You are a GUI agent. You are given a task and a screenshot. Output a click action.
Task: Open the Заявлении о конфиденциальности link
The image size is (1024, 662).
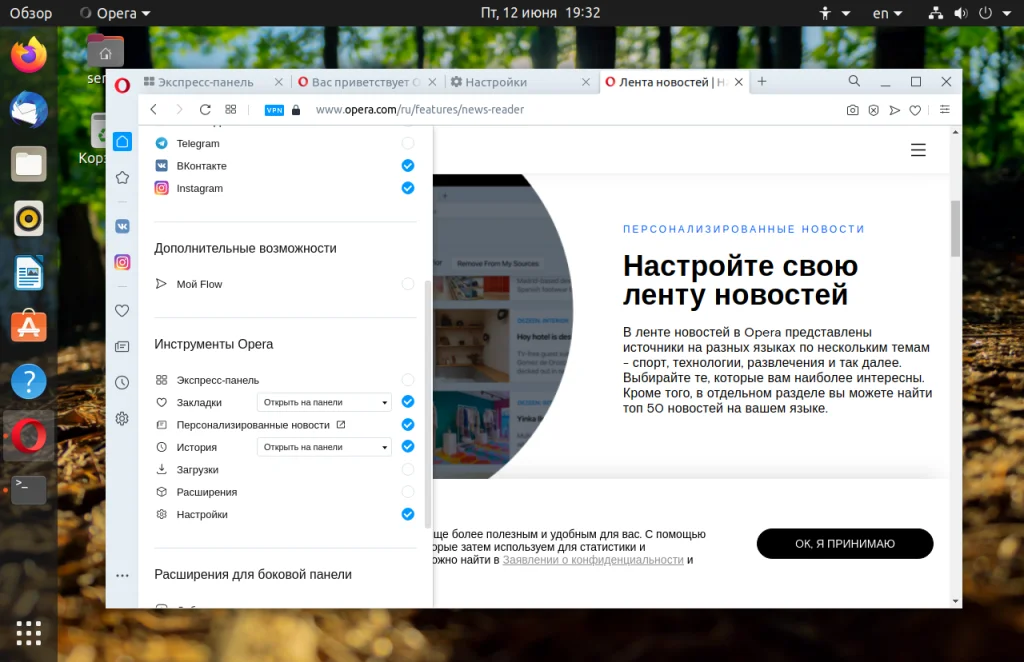pyautogui.click(x=593, y=560)
